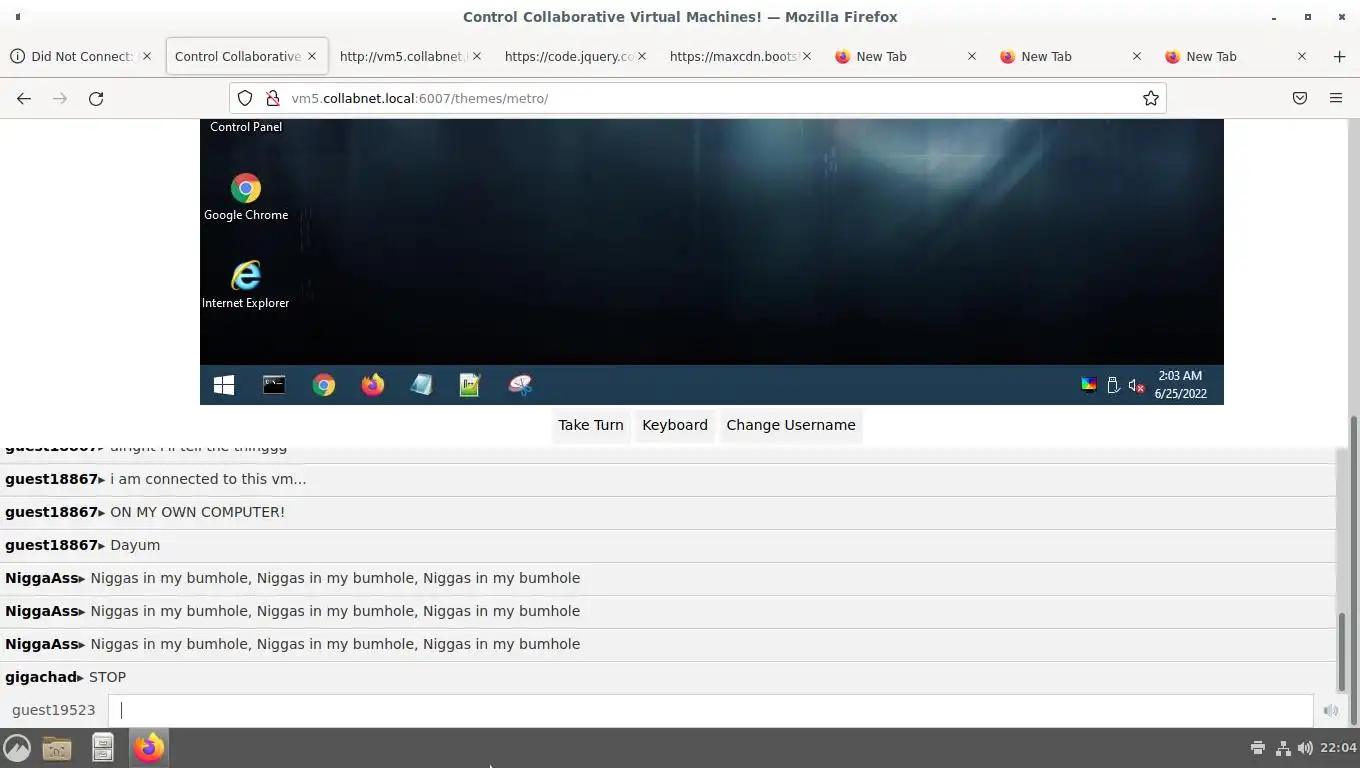The width and height of the screenshot is (1360, 768).
Task: Click the system clock showing 22:04
Action: [1338, 748]
